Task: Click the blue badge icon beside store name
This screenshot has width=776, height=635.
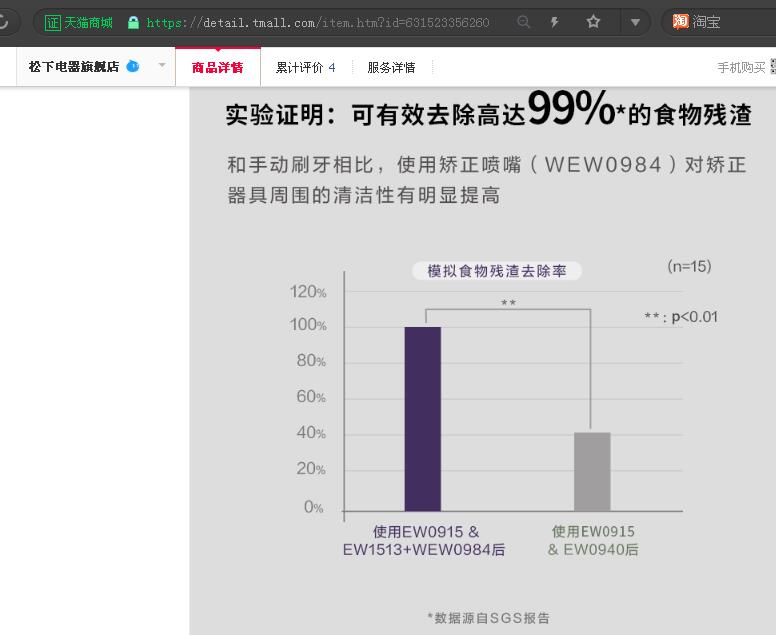Action: click(x=133, y=66)
